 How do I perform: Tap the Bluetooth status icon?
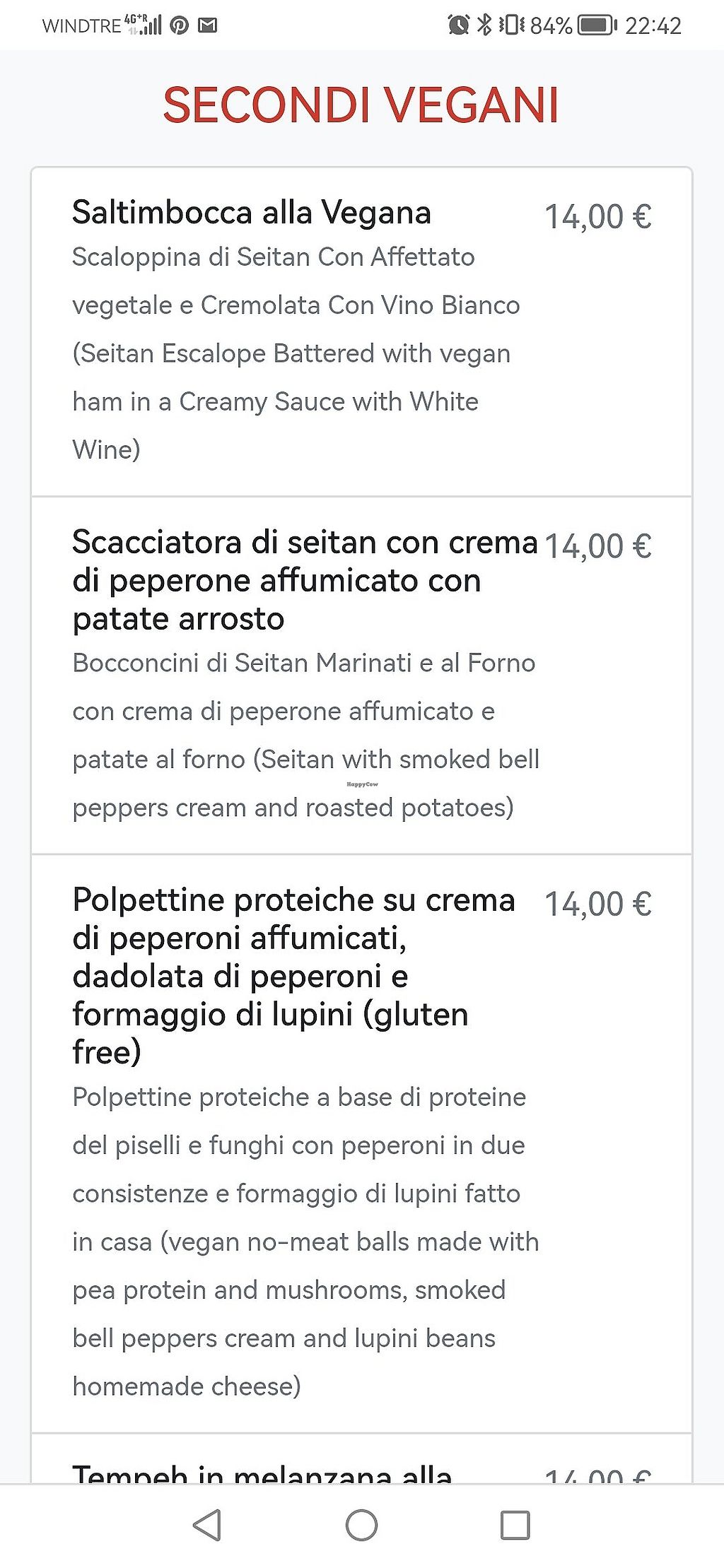[484, 26]
